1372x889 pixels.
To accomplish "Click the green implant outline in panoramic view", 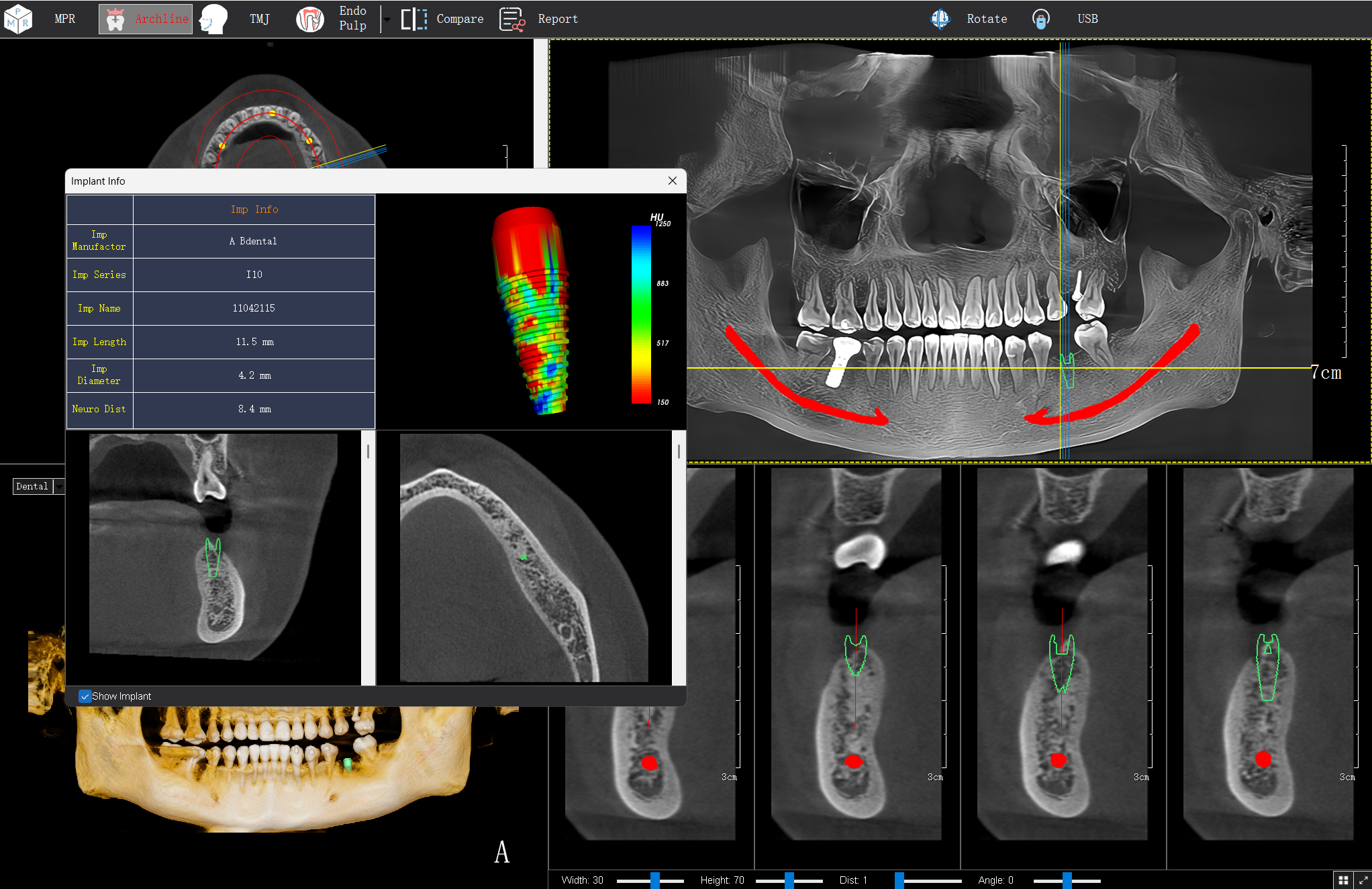I will pos(1067,370).
